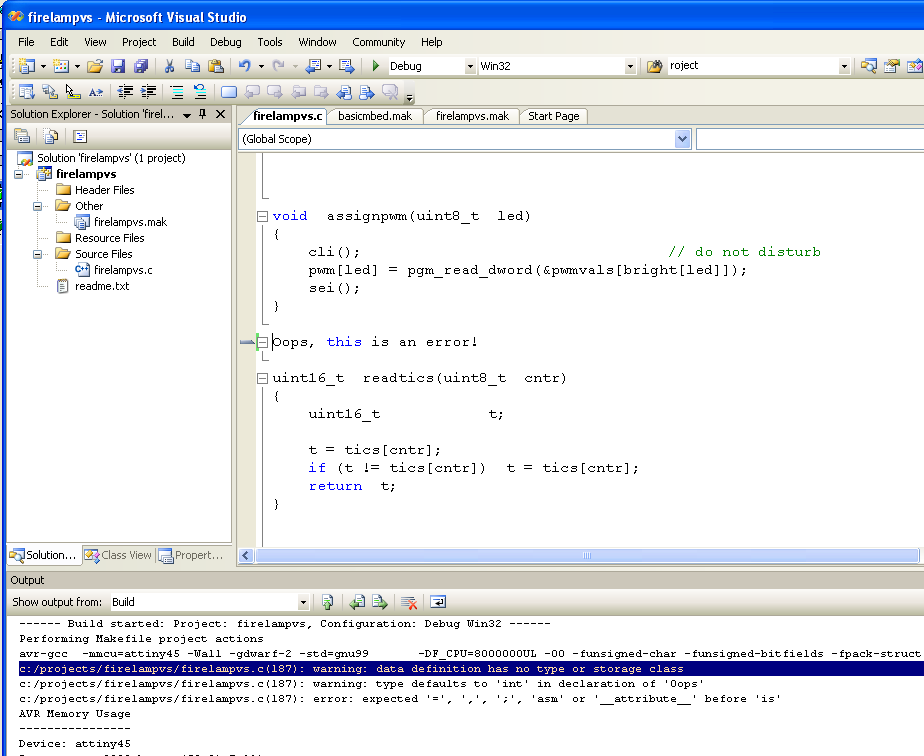Click the Open File folder icon
This screenshot has width=924, height=756.
95,66
